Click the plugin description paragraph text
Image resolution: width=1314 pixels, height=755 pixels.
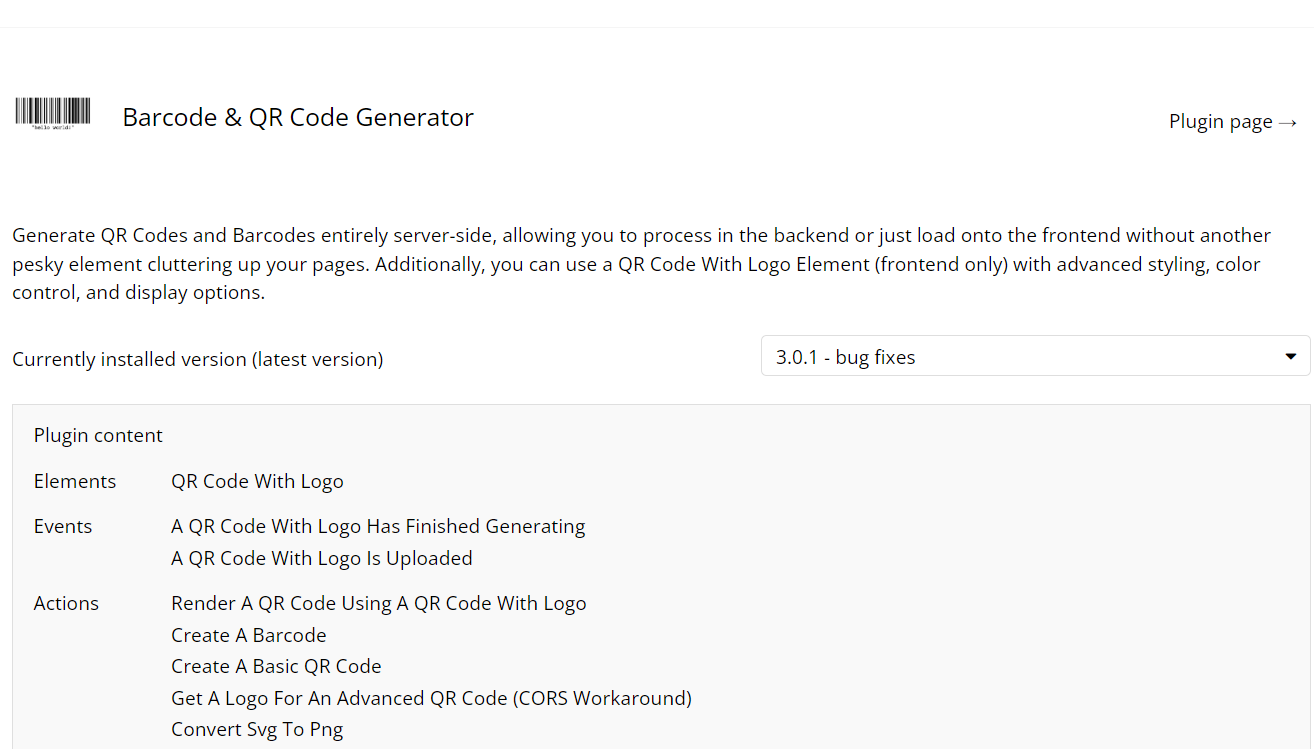coord(640,265)
